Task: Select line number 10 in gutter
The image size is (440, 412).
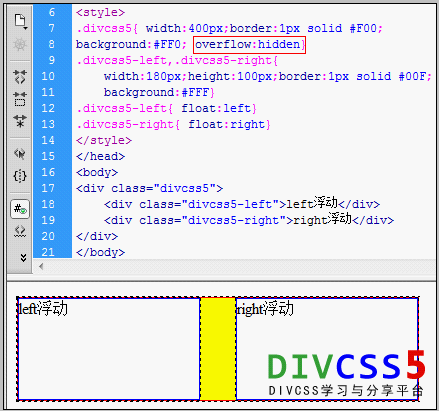Action: pyautogui.click(x=48, y=76)
